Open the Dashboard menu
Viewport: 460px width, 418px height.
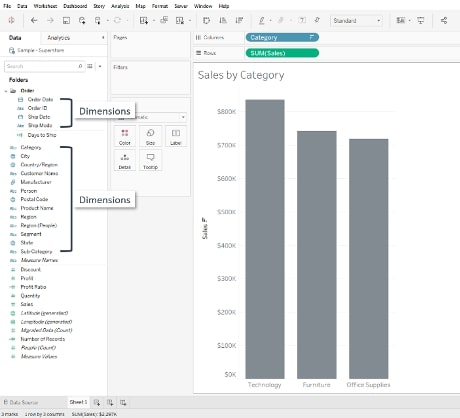coord(75,6)
